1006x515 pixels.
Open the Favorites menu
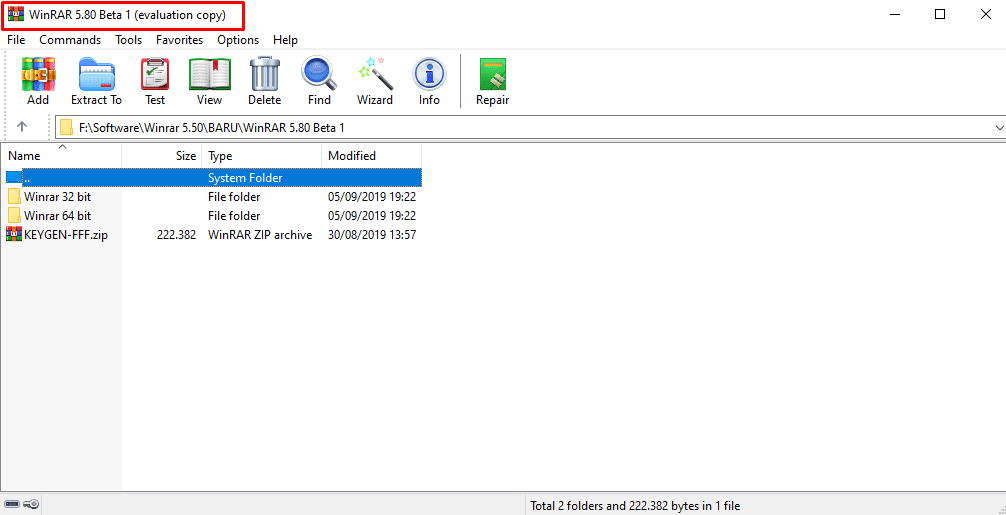tap(180, 40)
